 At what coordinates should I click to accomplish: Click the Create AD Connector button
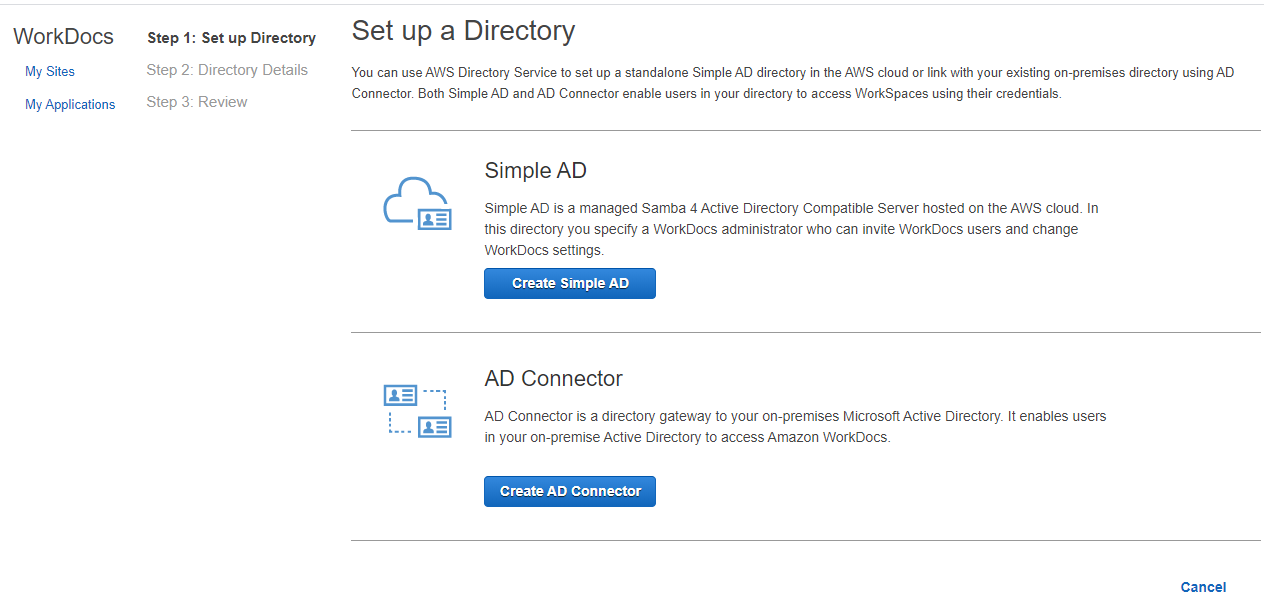(x=570, y=491)
